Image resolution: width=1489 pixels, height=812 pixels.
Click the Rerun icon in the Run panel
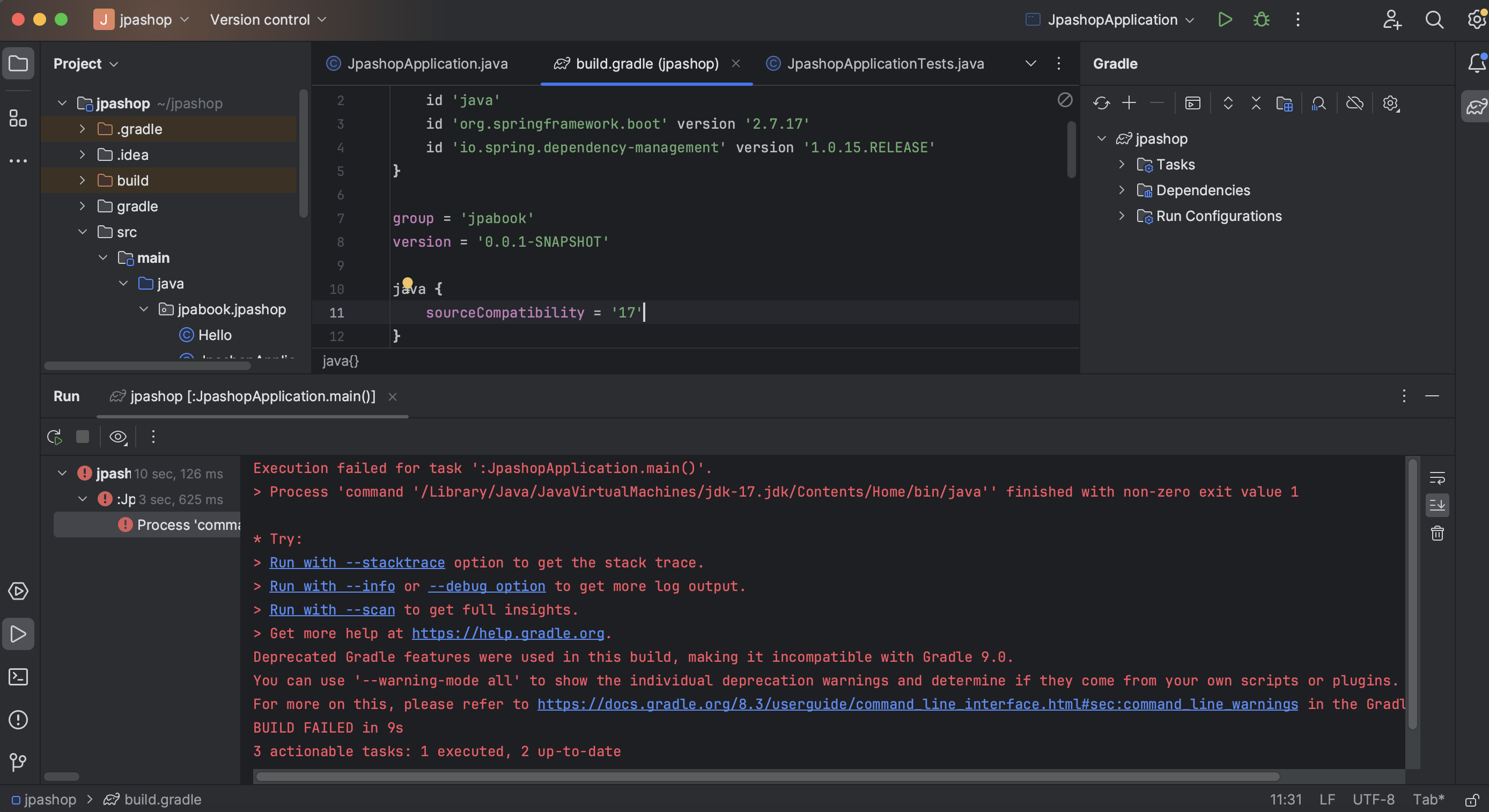pyautogui.click(x=55, y=437)
